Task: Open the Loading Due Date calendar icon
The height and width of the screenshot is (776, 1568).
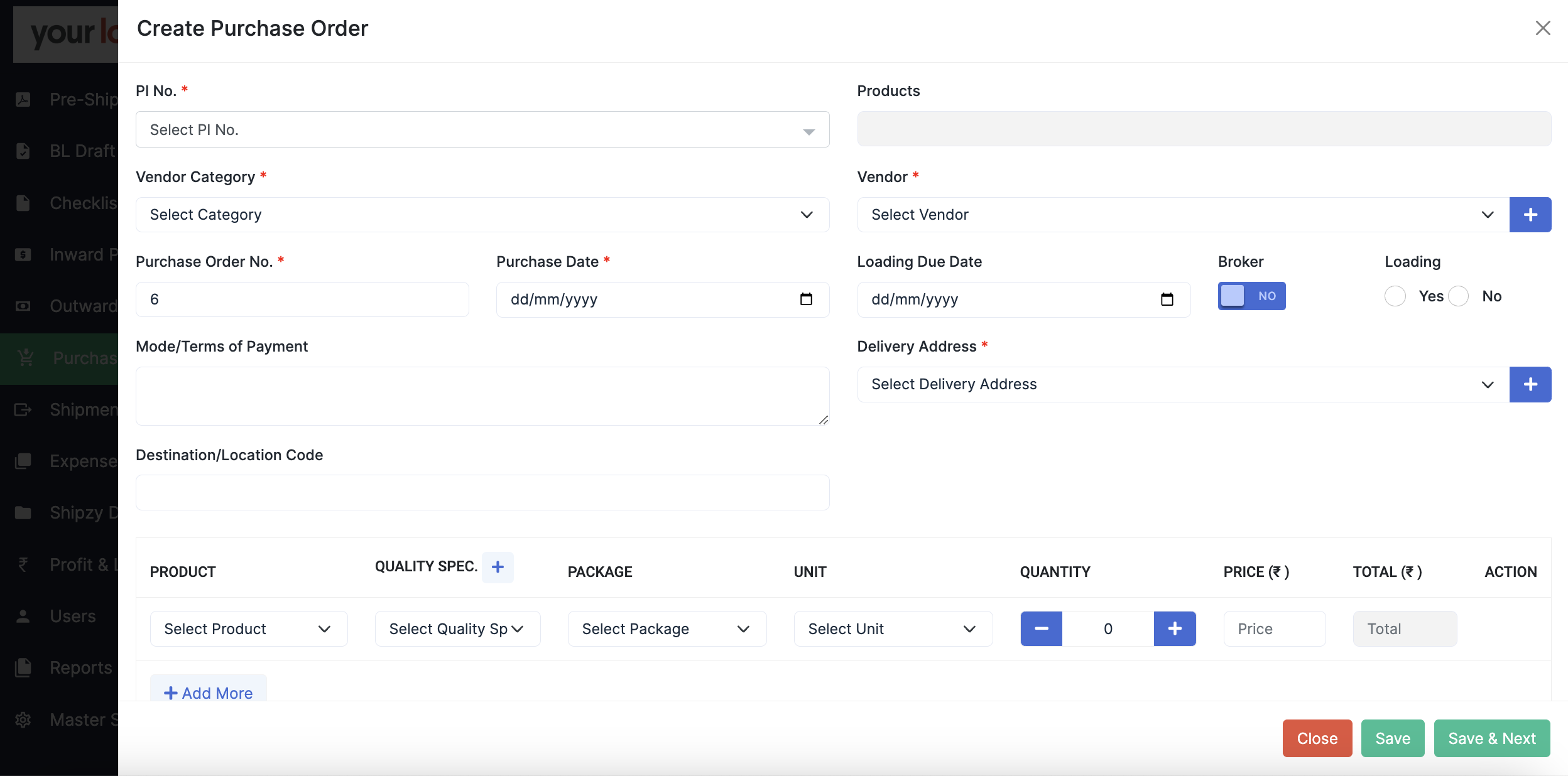Action: 1167,299
